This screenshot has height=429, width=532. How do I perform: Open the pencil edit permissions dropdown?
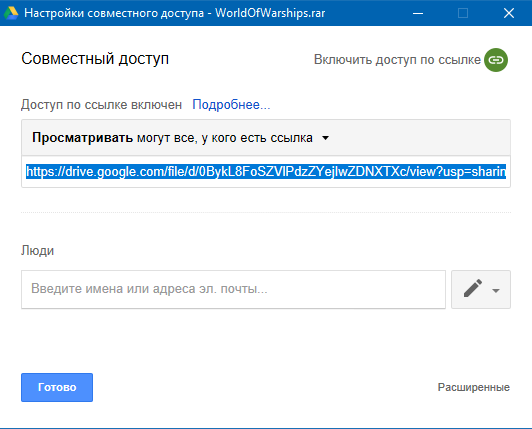pyautogui.click(x=481, y=290)
